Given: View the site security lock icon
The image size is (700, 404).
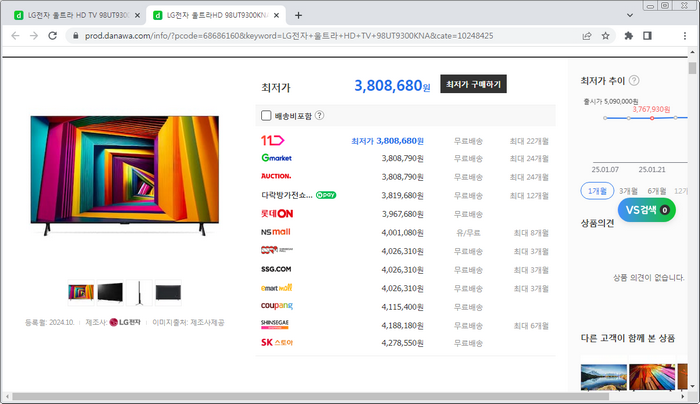Looking at the screenshot, I should tap(75, 36).
